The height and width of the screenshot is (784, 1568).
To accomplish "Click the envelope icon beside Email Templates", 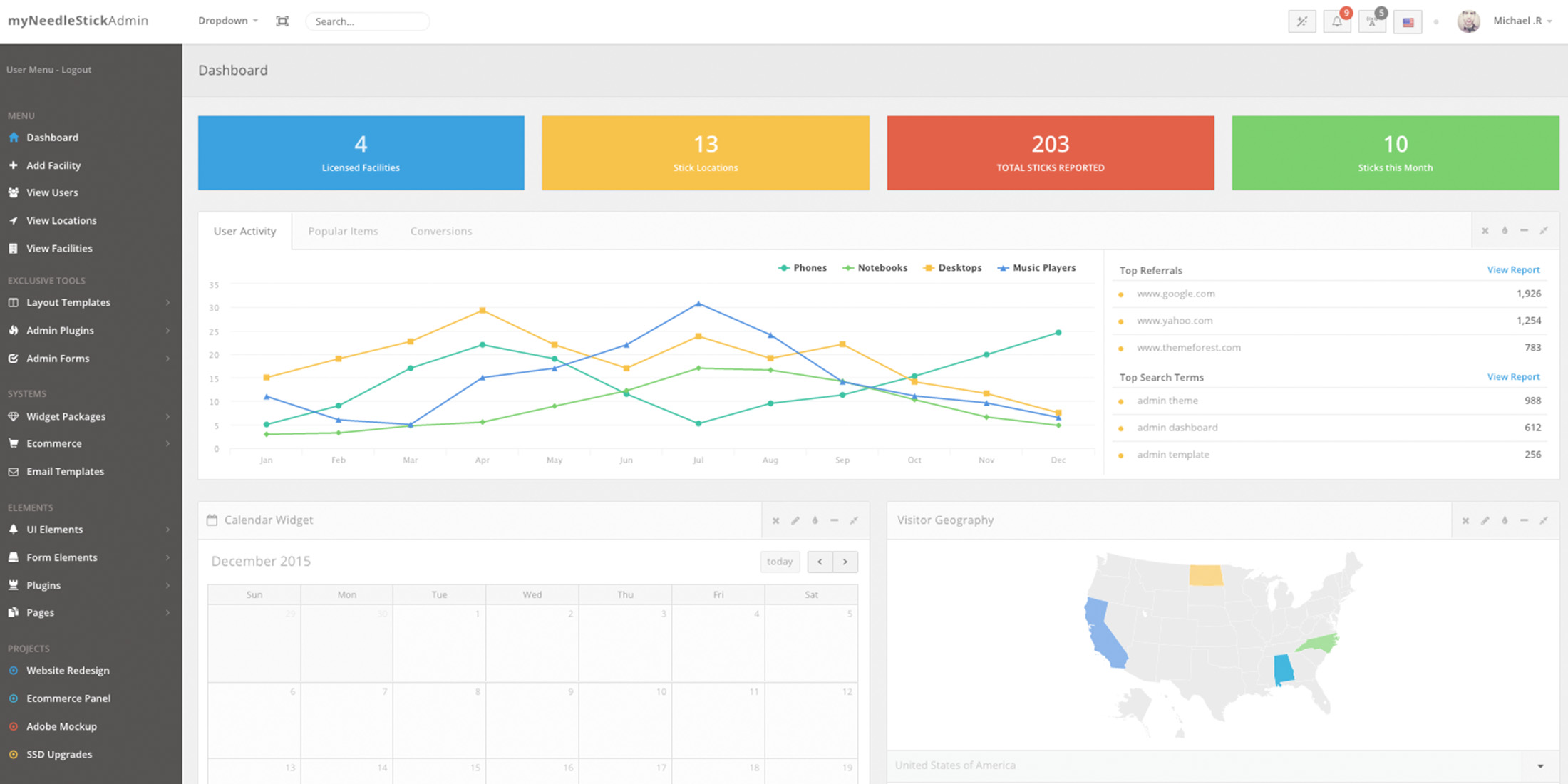I will [x=14, y=471].
